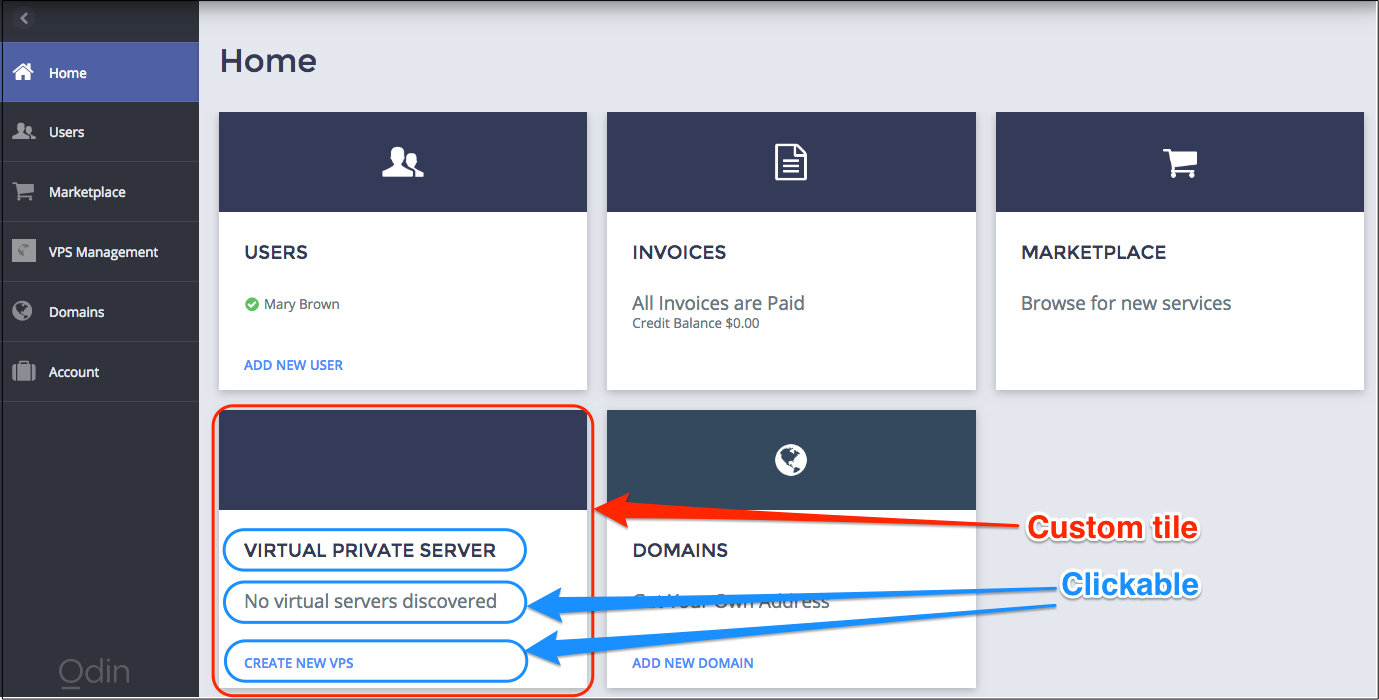Click the Marketplace cart icon in sidebar
1379x700 pixels.
(23, 192)
